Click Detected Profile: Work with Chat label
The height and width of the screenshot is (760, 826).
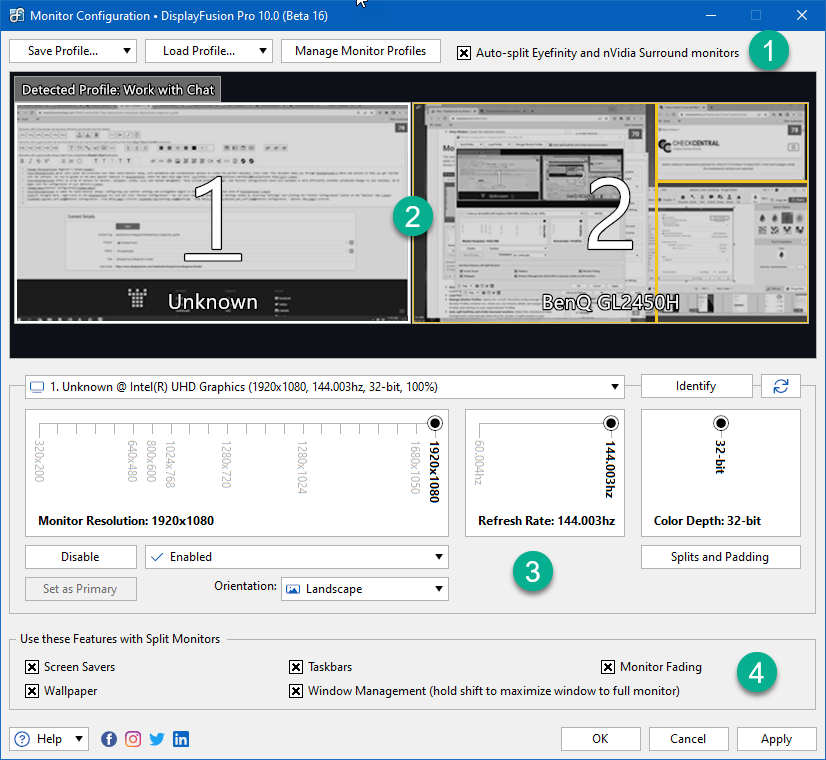click(118, 90)
